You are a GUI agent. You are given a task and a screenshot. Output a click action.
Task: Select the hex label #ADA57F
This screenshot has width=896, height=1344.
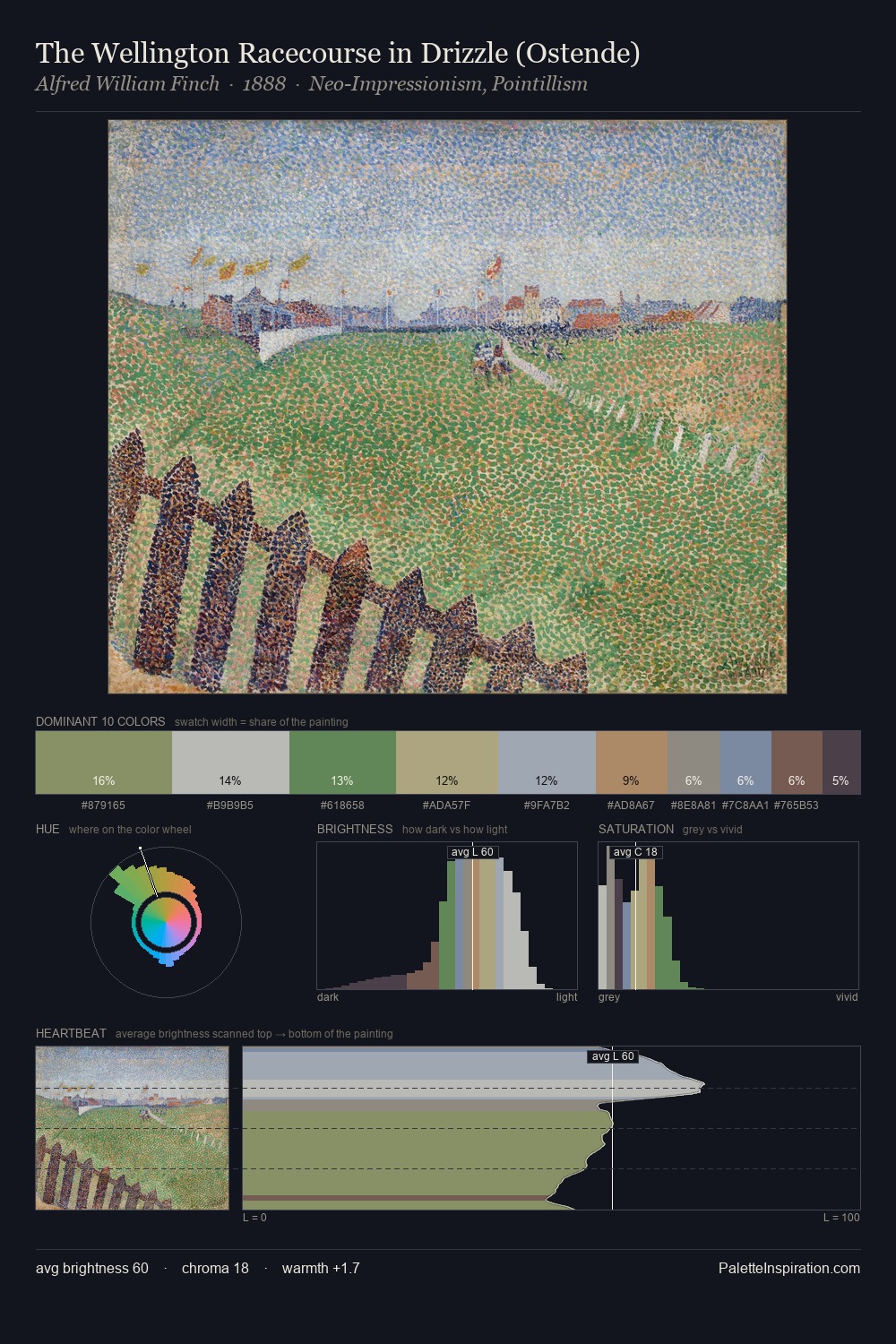[x=446, y=806]
